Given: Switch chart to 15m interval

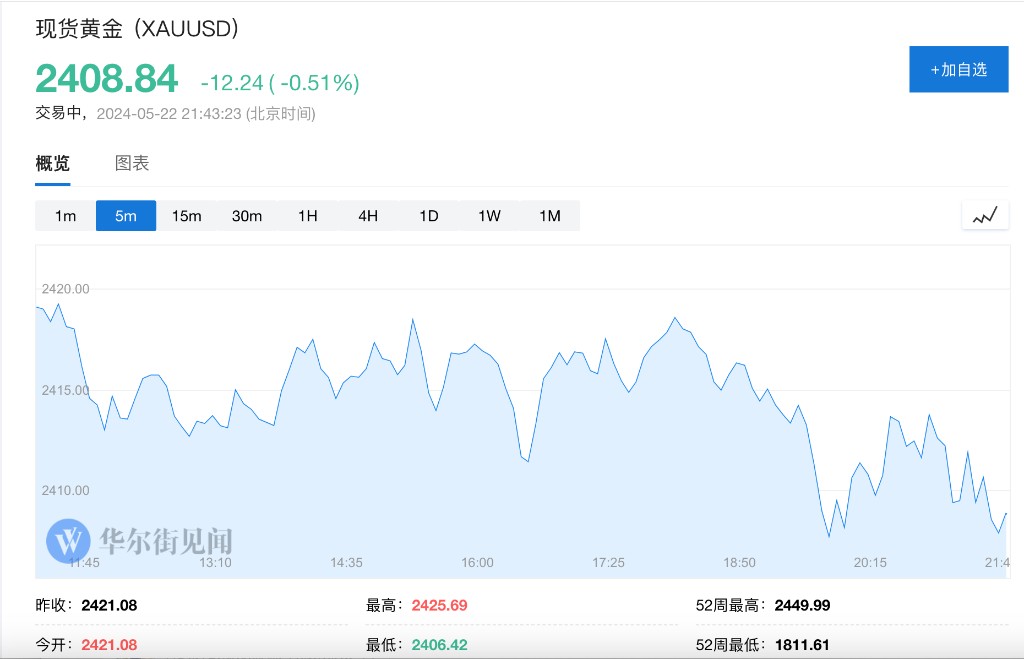Looking at the screenshot, I should (x=186, y=216).
